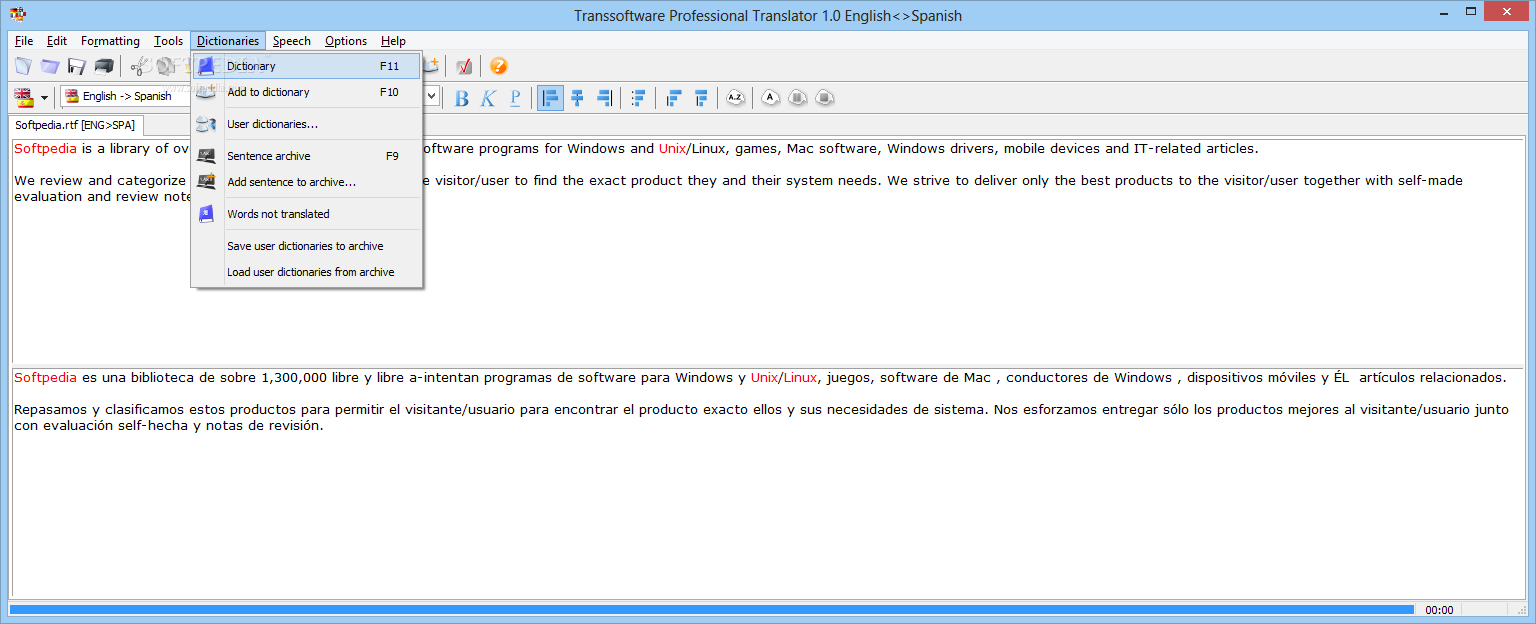Open the Edit menu
This screenshot has width=1536, height=624.
(x=57, y=41)
